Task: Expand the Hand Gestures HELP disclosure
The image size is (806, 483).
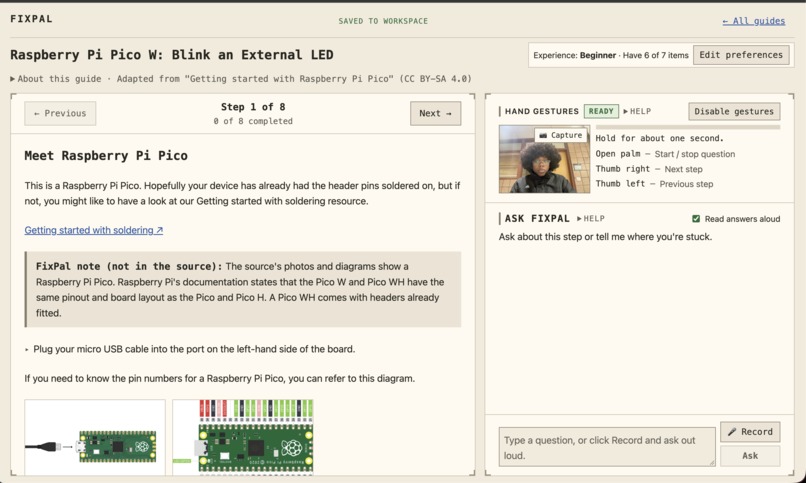Action: [637, 112]
